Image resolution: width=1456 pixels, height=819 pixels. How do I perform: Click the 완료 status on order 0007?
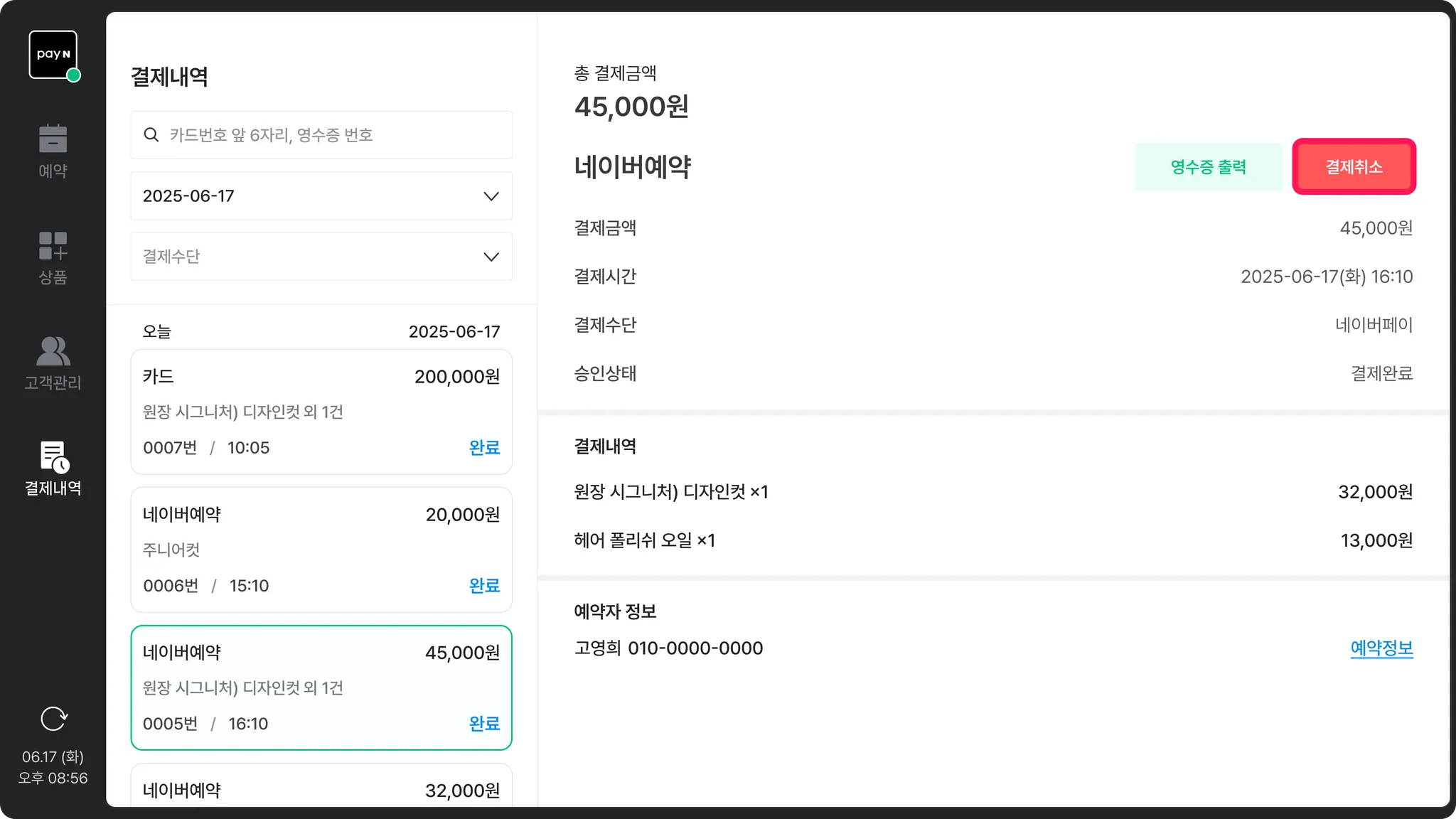click(x=484, y=448)
